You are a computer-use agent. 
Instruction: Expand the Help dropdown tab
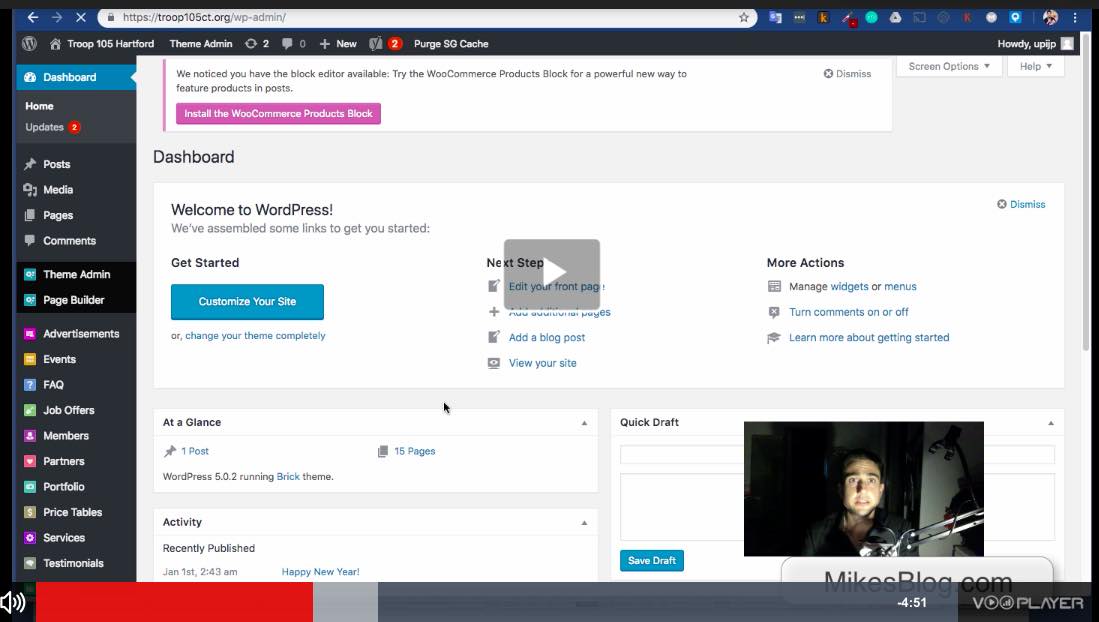click(1035, 66)
